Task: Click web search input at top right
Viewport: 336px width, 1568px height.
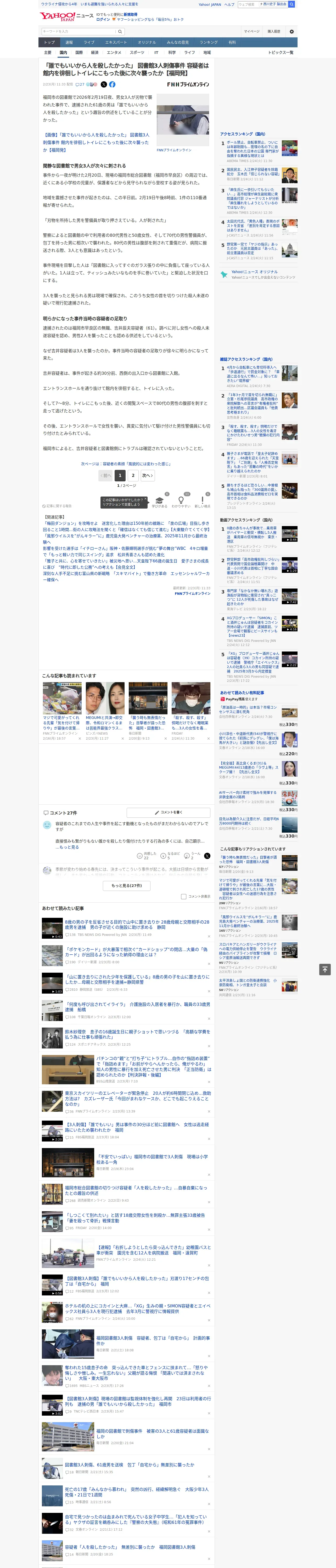Action: [x=248, y=4]
